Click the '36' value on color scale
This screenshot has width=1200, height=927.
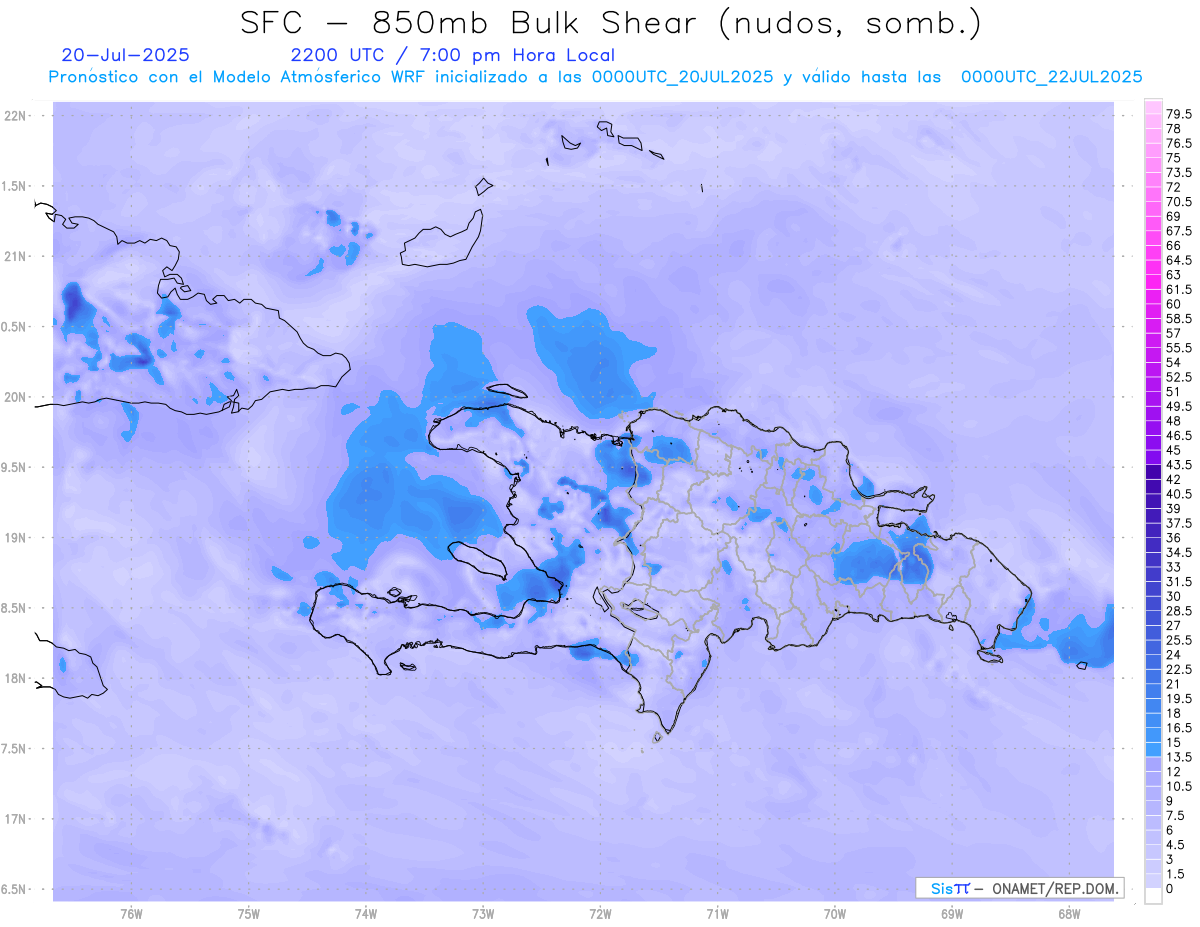[x=1174, y=538]
